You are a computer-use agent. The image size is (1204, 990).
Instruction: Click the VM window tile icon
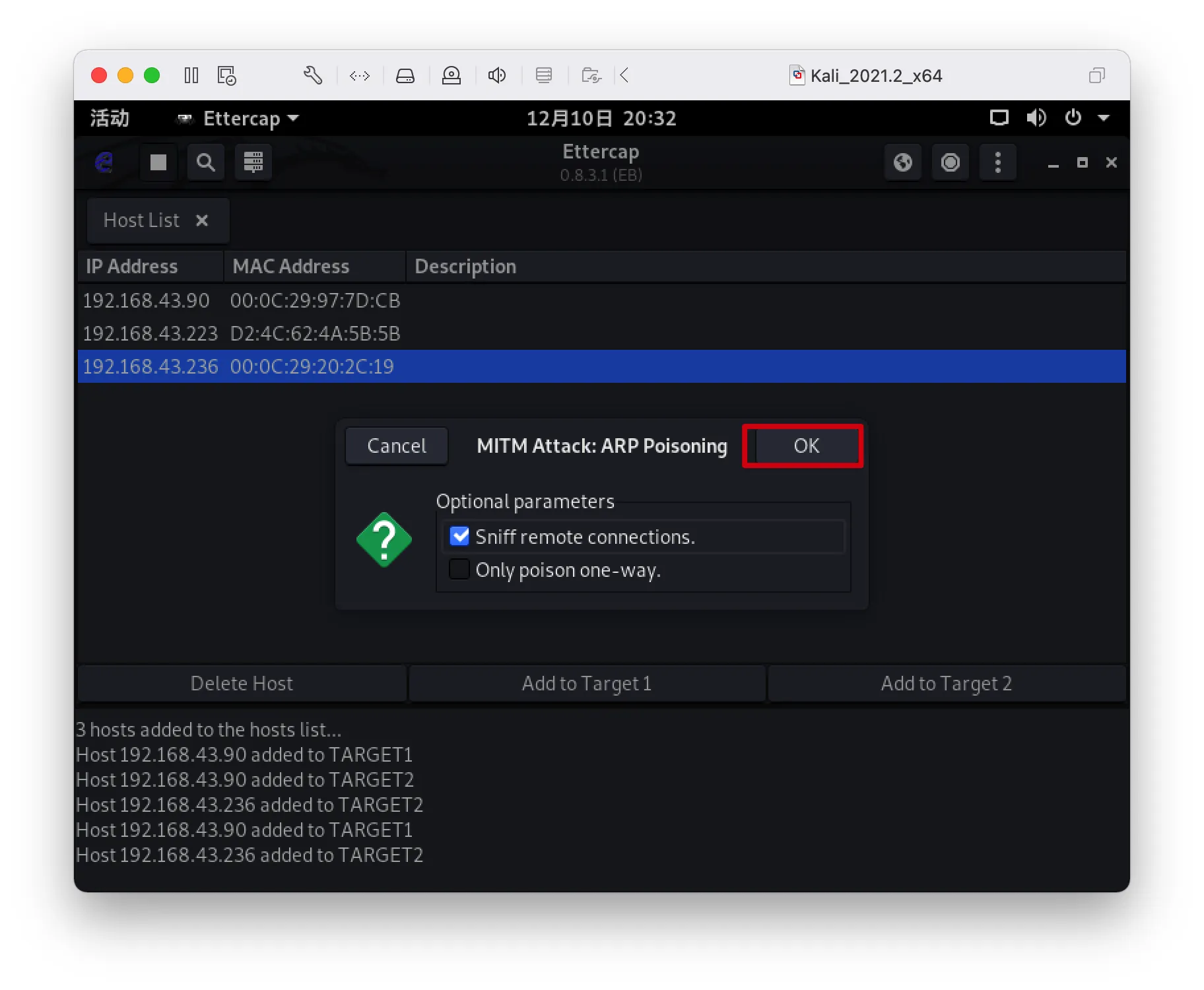pyautogui.click(x=1096, y=75)
